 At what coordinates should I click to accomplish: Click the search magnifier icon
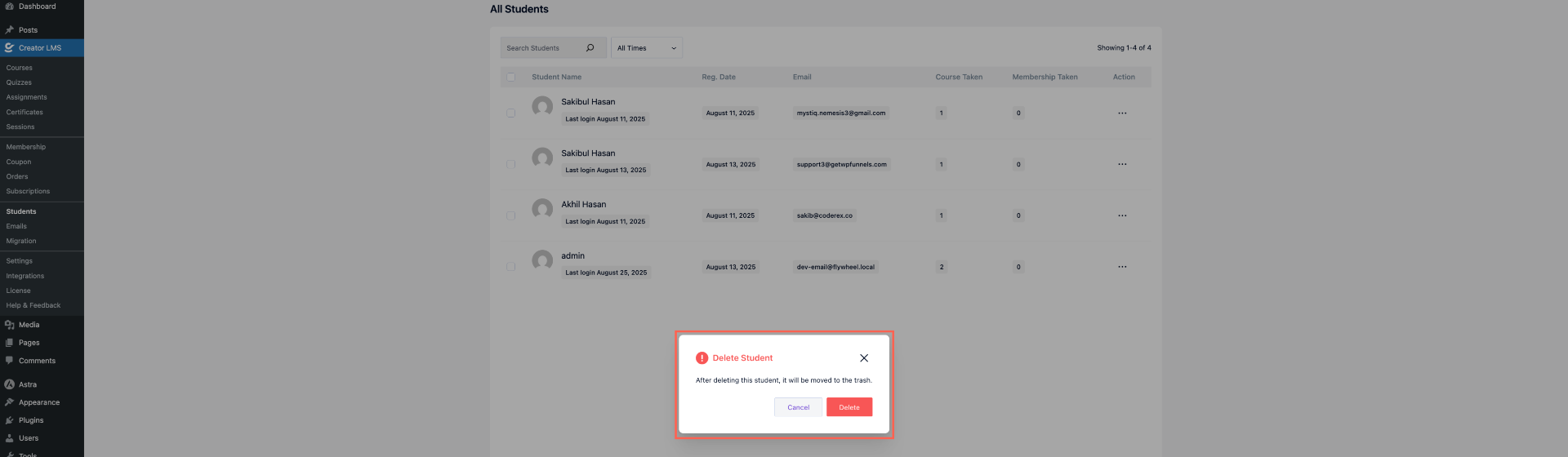590,48
